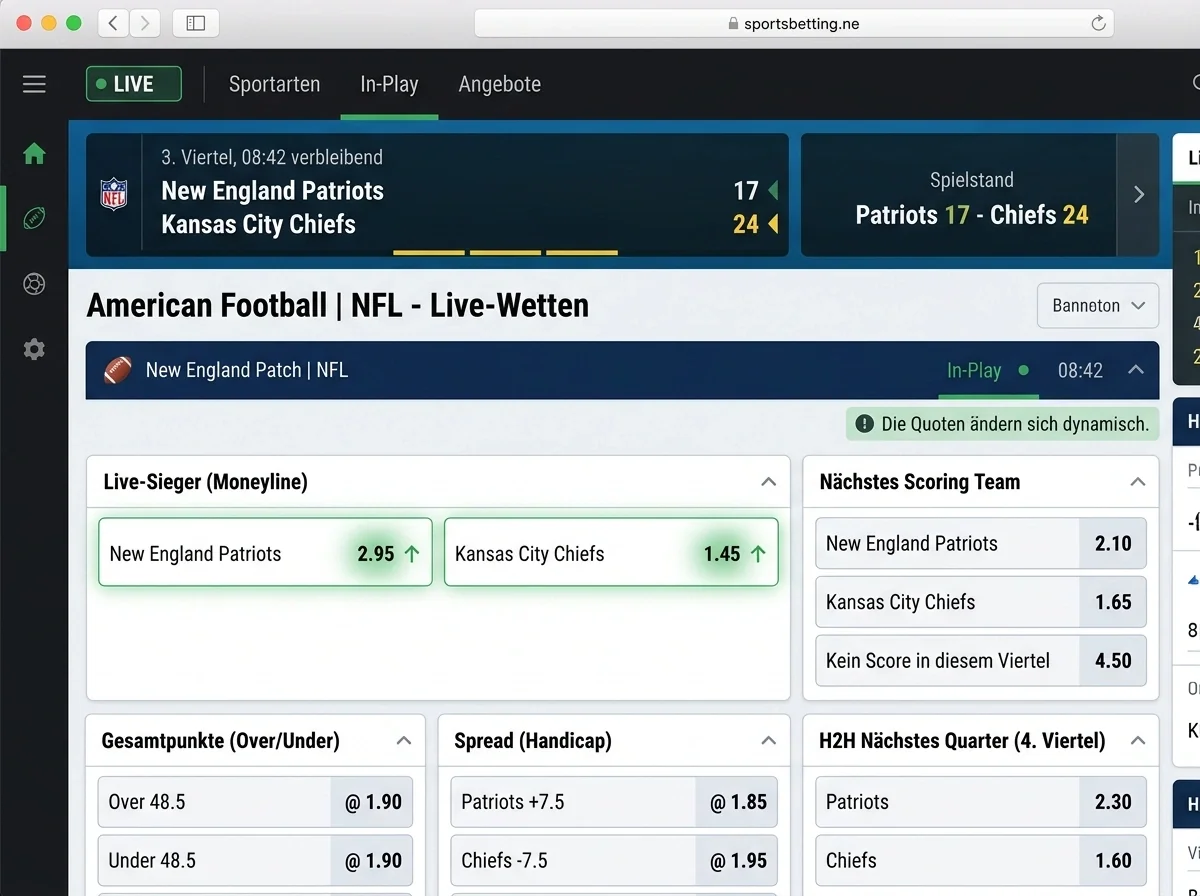Click green up arrow next to 1.45
Image resolution: width=1200 pixels, height=896 pixels.
pos(758,553)
